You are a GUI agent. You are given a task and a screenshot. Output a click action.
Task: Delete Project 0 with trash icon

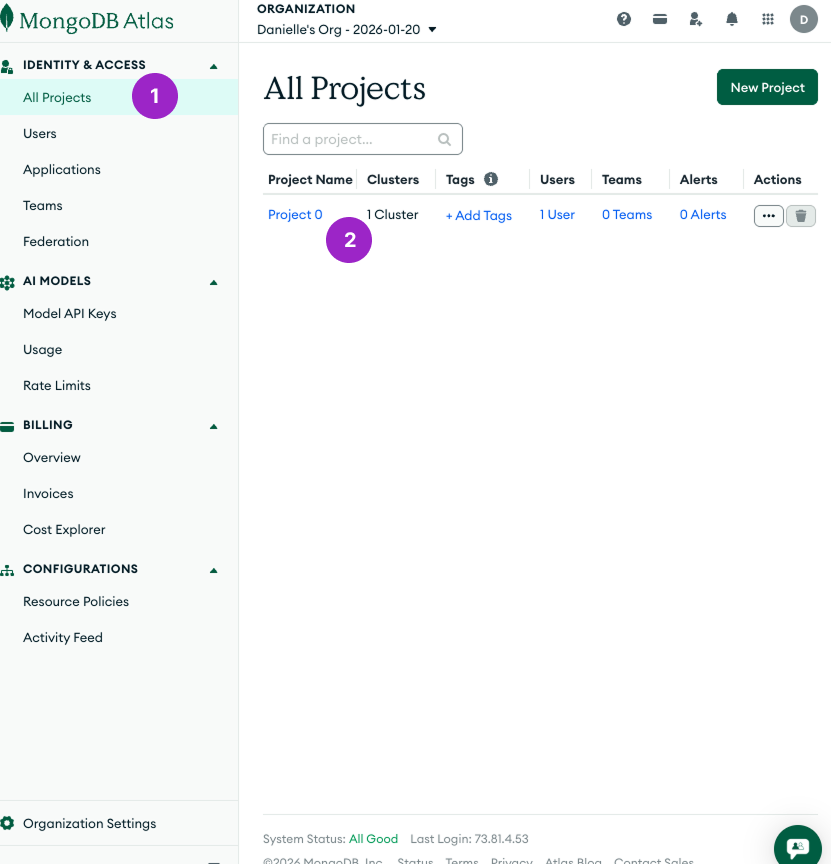801,216
